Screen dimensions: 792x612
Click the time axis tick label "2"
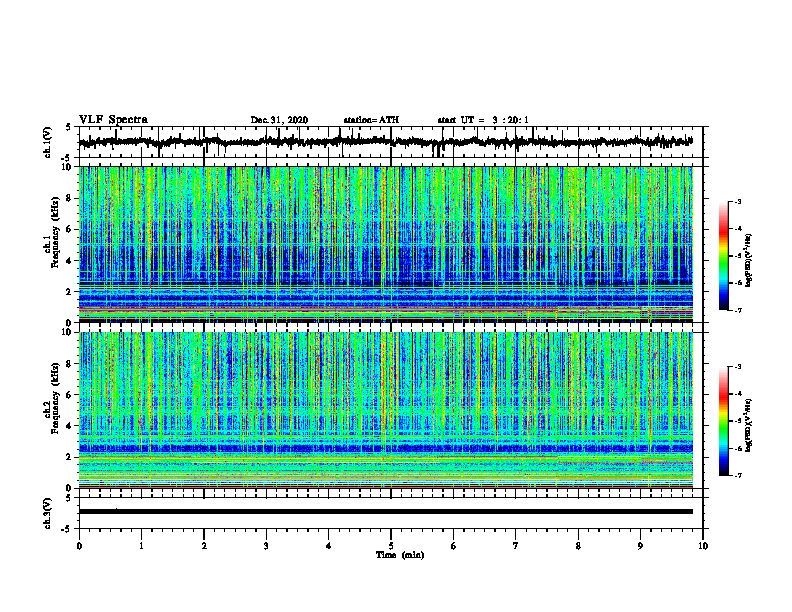coord(204,546)
